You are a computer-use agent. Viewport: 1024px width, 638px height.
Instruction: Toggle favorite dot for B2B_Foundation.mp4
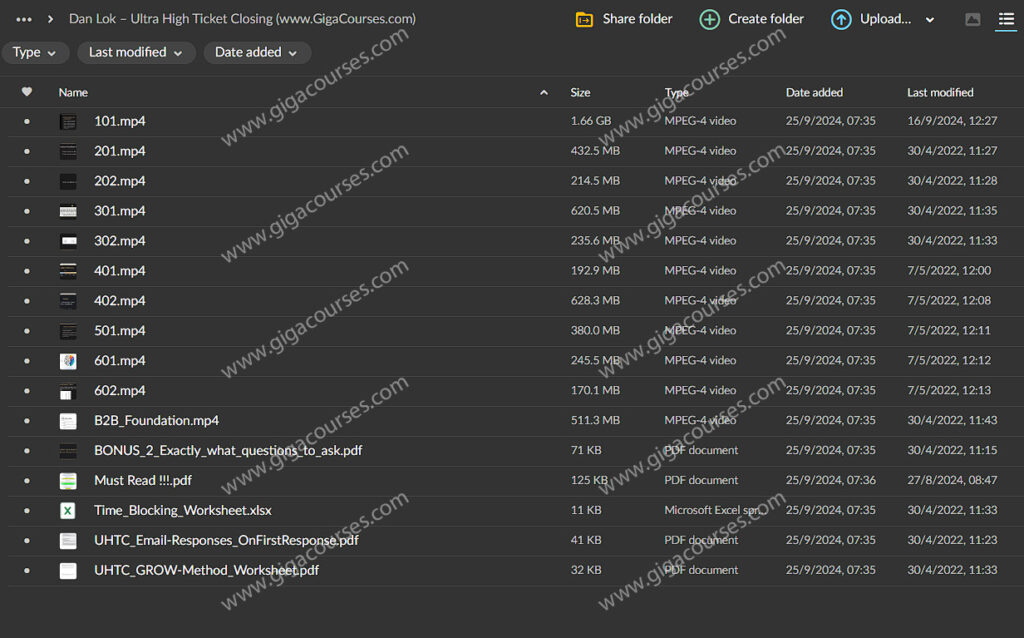(27, 421)
